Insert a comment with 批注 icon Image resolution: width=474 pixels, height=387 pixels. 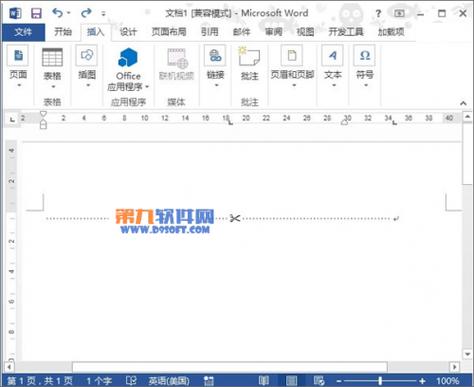click(249, 64)
